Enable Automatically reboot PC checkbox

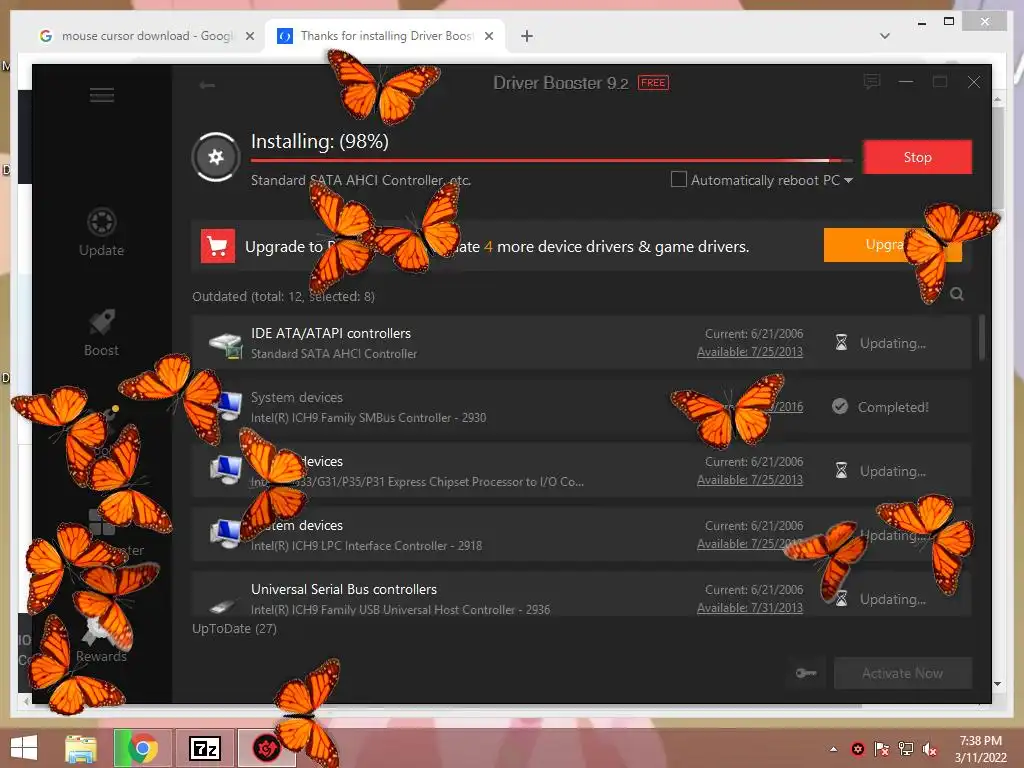pos(679,179)
